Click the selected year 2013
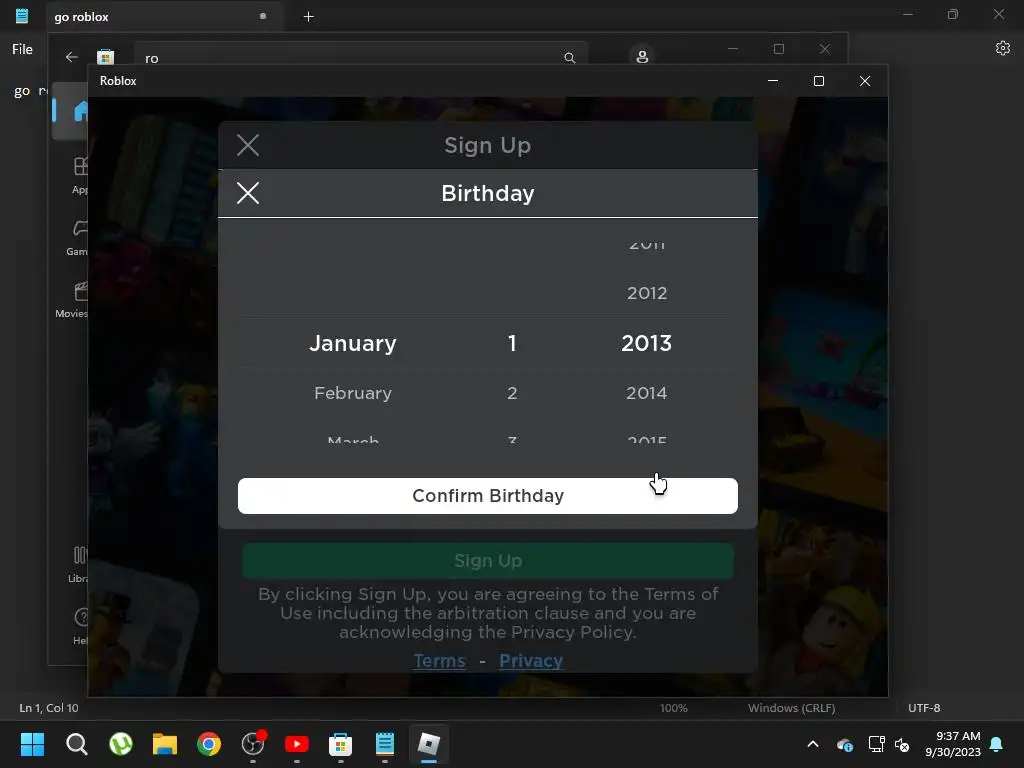This screenshot has height=768, width=1024. pos(647,344)
